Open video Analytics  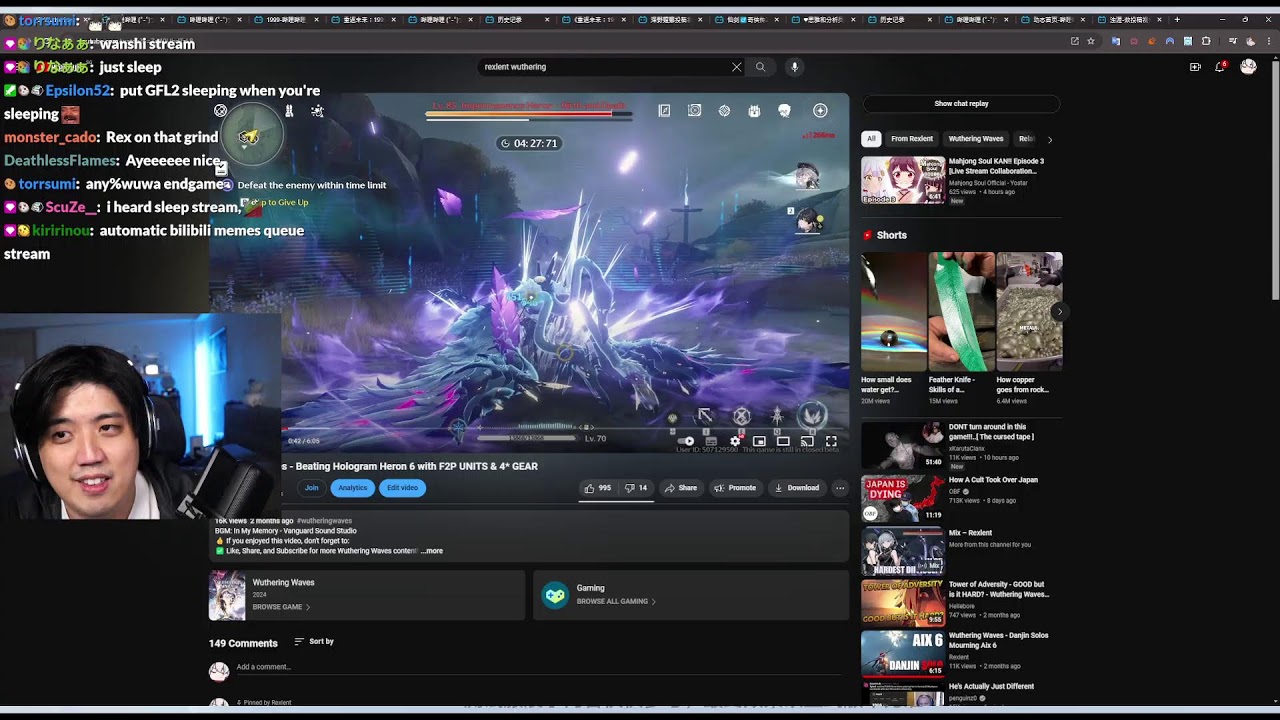click(x=352, y=488)
